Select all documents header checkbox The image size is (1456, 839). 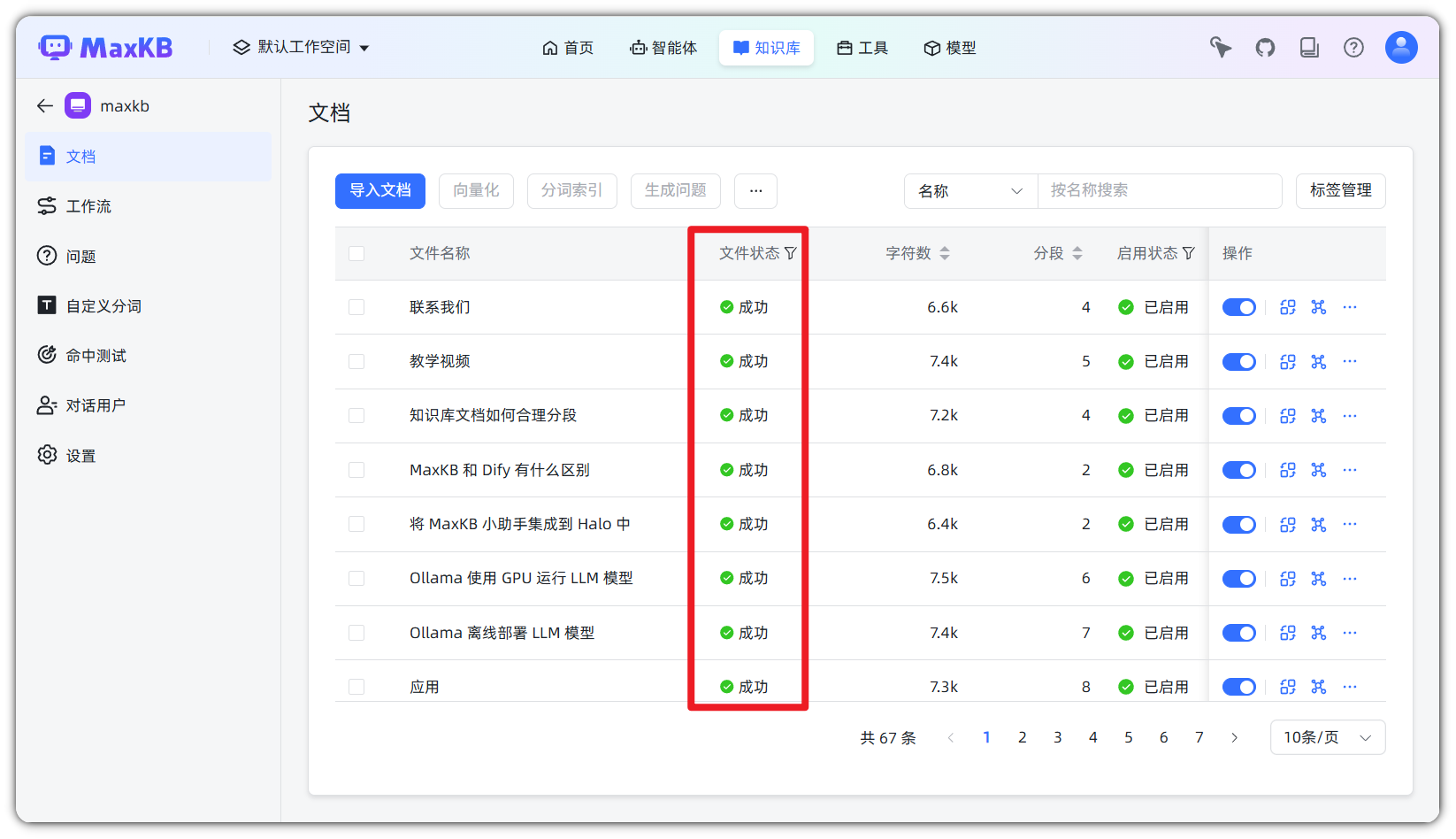coord(356,254)
